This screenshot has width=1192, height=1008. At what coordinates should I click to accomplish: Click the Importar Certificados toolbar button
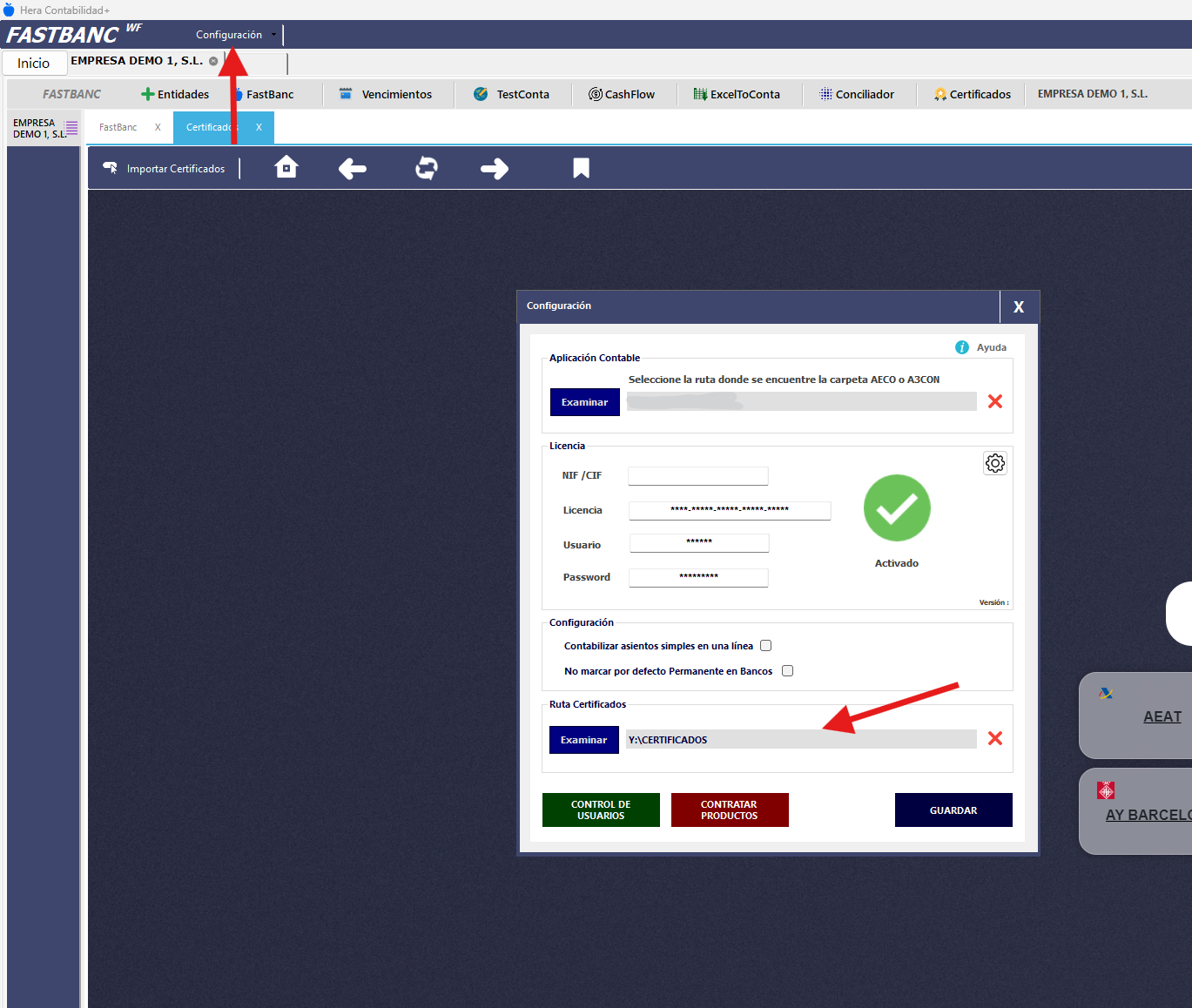tap(164, 168)
